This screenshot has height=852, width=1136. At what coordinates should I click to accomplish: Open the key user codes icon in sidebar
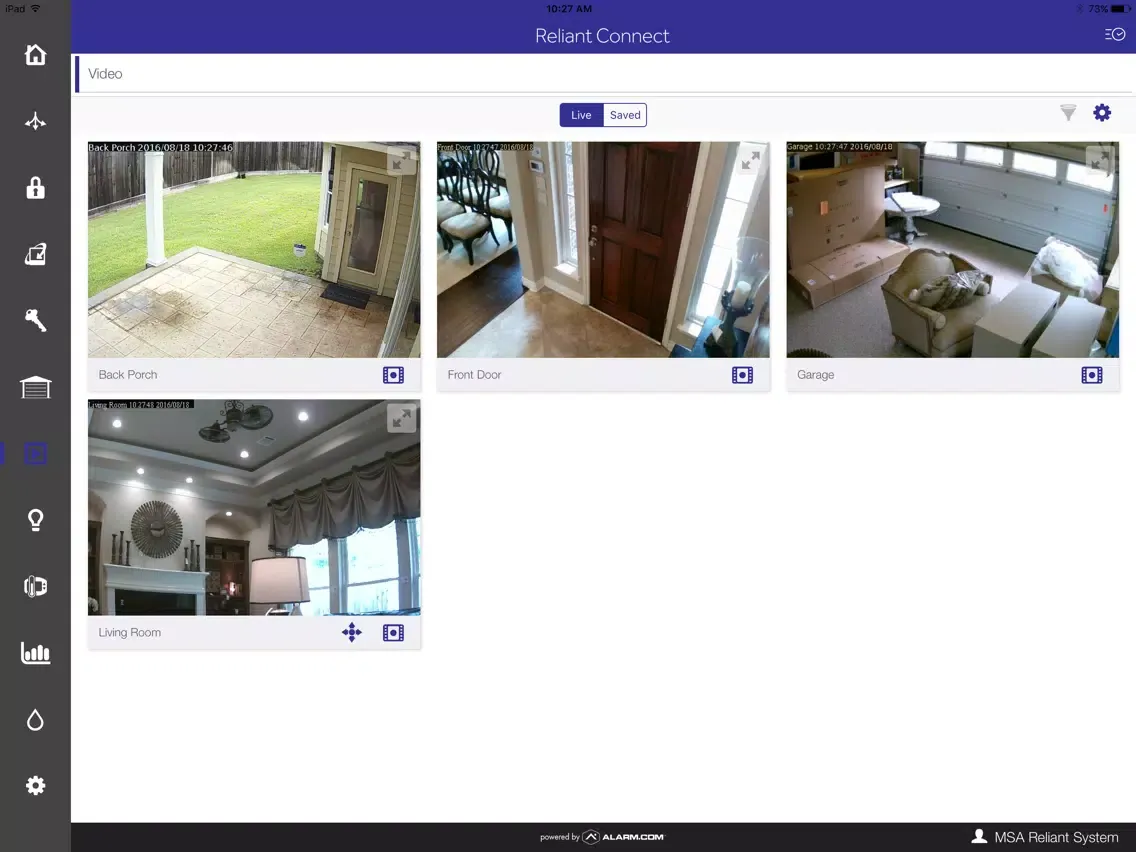click(x=35, y=320)
